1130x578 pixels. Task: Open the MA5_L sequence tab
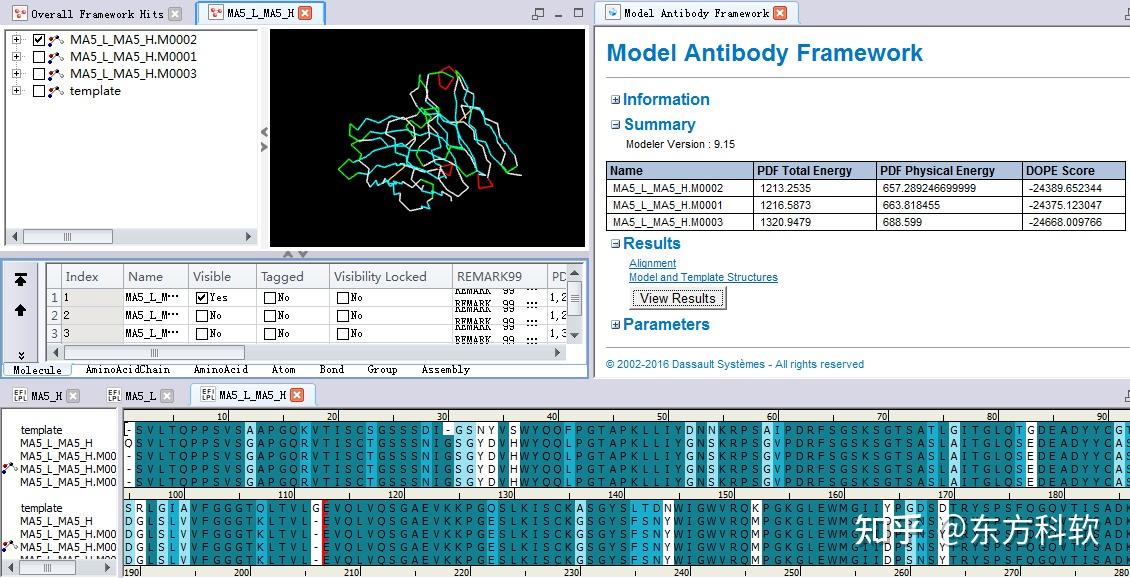pos(138,396)
